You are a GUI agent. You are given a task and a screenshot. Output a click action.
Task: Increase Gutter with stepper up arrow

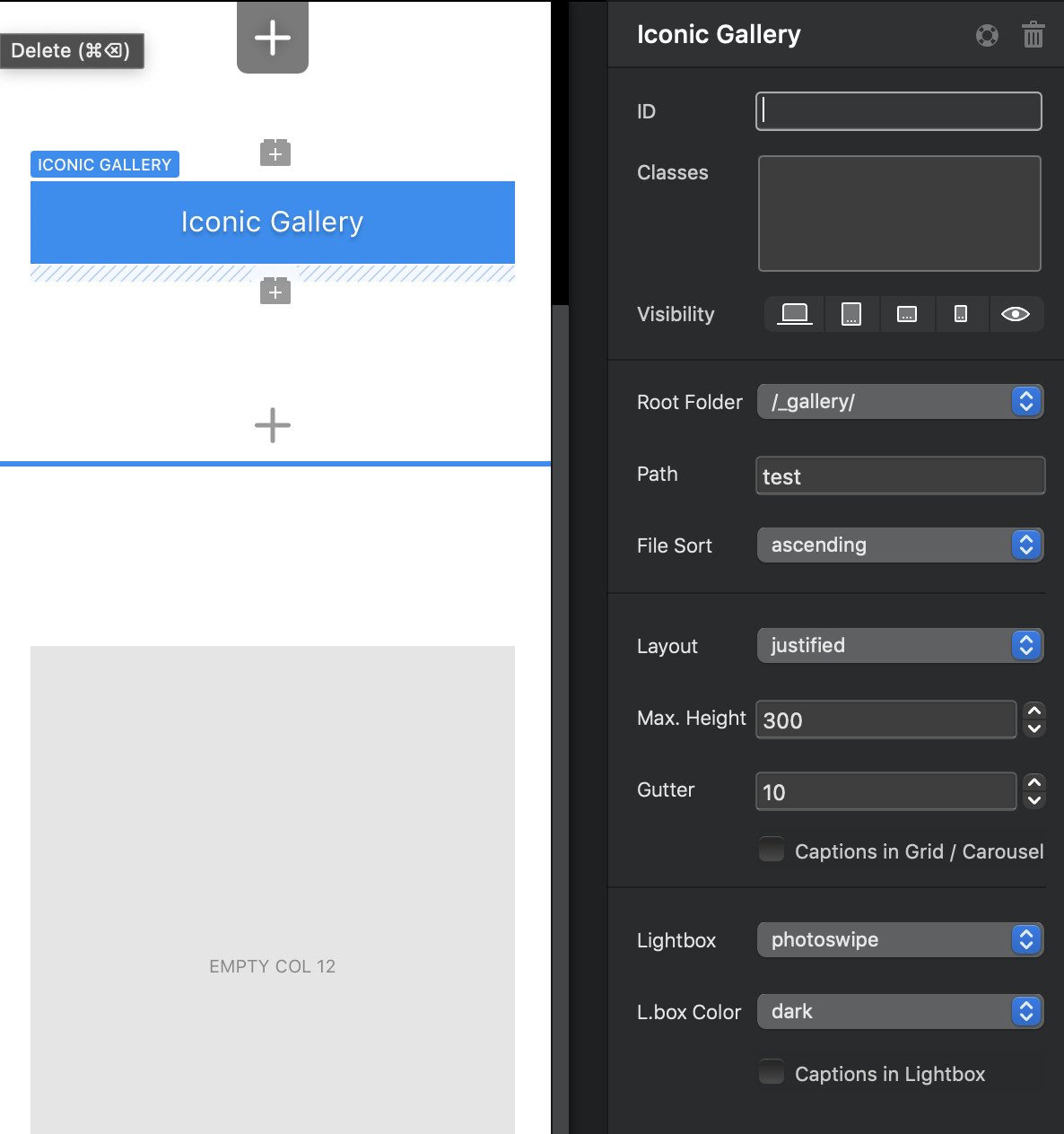pyautogui.click(x=1034, y=782)
